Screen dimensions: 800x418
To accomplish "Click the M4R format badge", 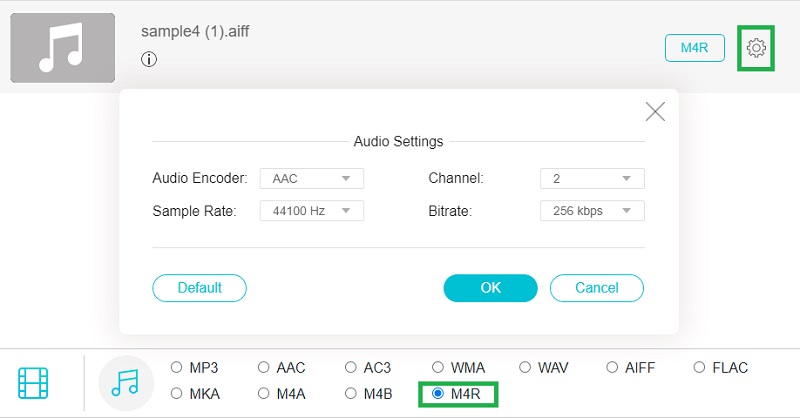I will click(694, 48).
